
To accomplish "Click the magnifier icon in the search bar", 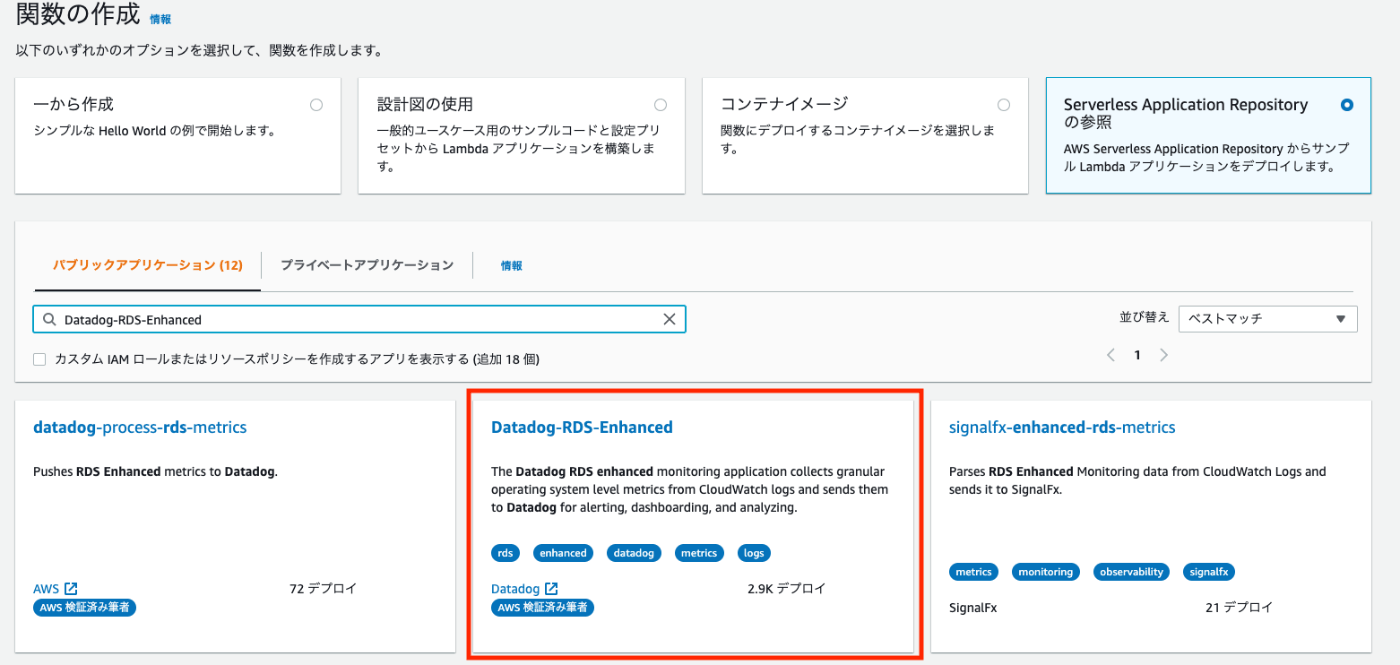I will coord(48,318).
